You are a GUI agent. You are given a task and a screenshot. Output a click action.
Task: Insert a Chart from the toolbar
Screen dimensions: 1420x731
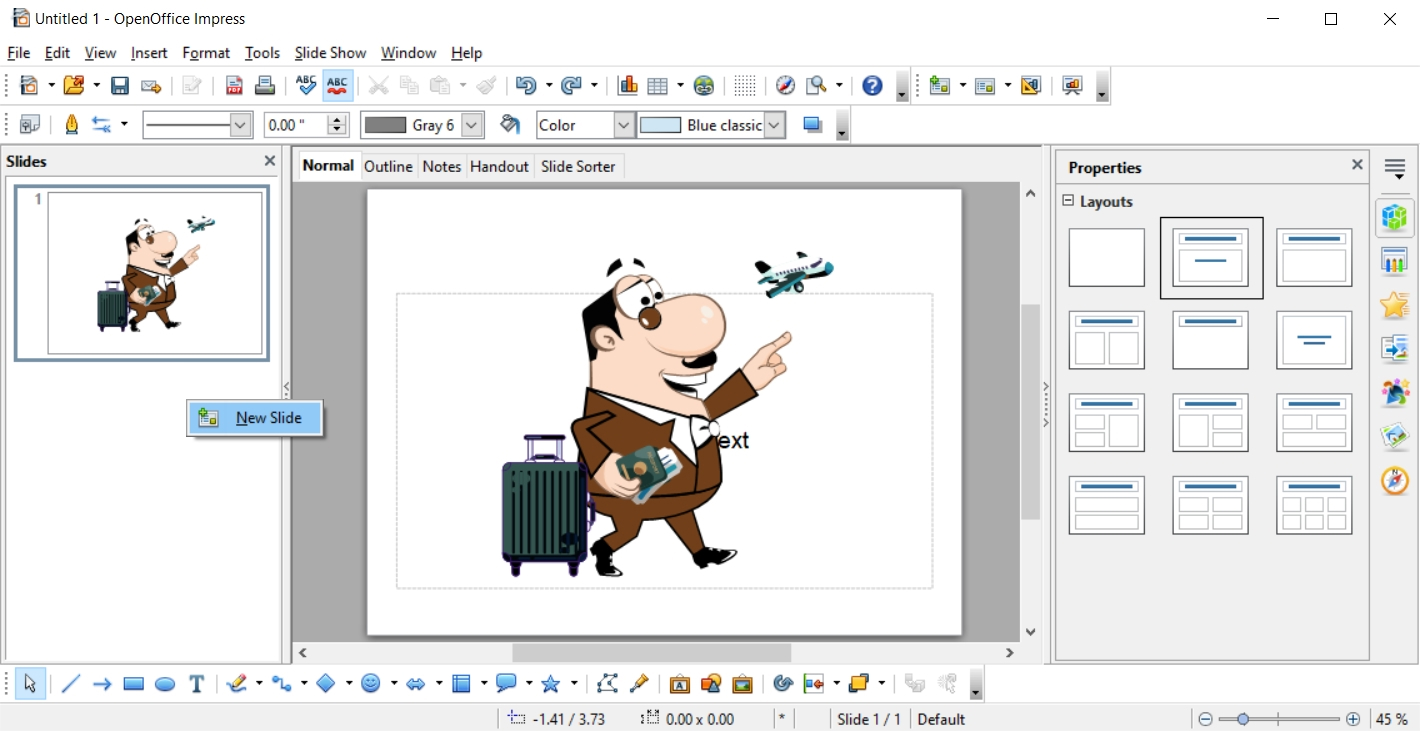coord(628,86)
